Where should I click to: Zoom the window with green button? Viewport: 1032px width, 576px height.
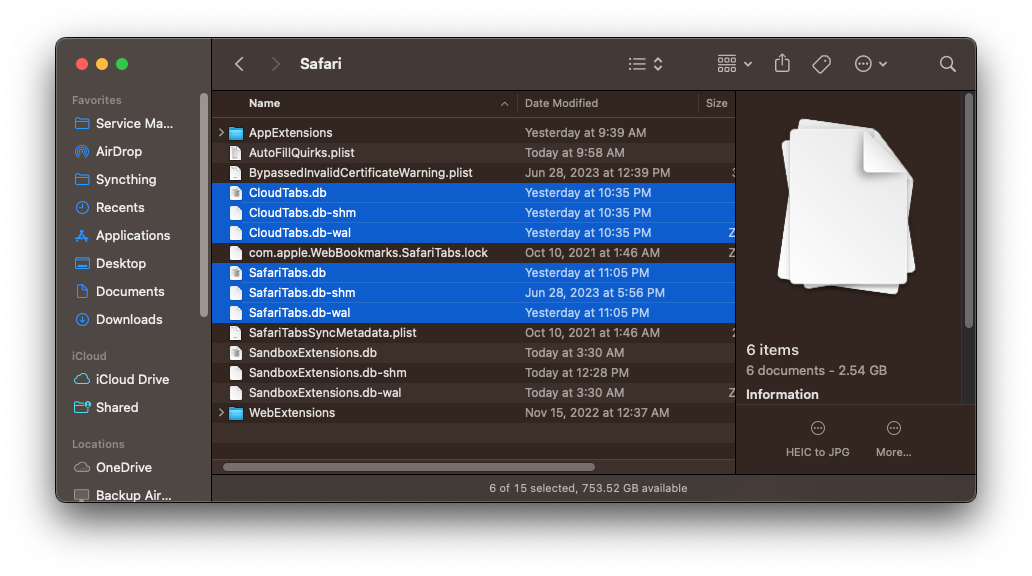coord(122,64)
